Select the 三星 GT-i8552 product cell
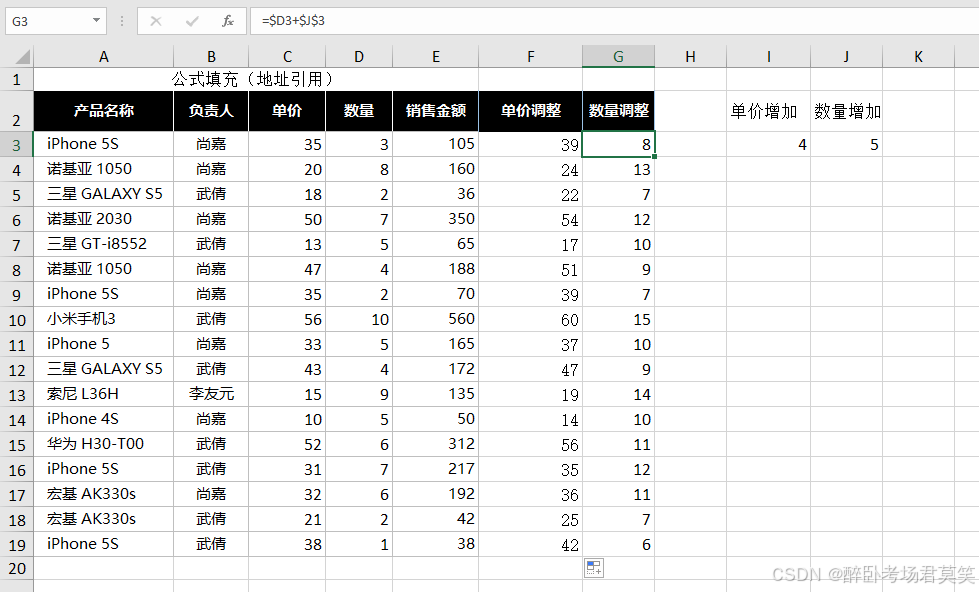This screenshot has height=592, width=979. pos(104,244)
